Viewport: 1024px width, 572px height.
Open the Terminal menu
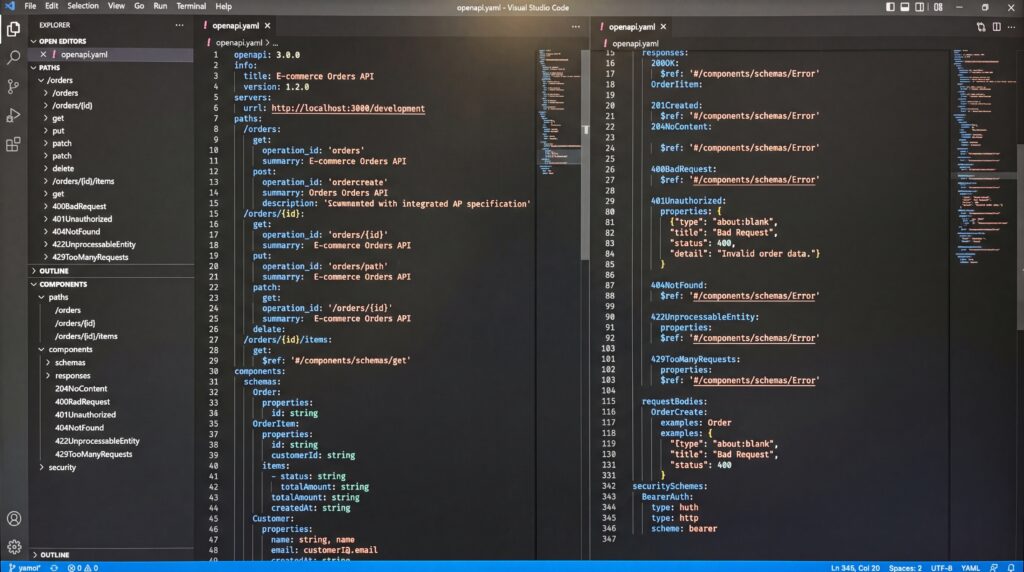pyautogui.click(x=191, y=6)
